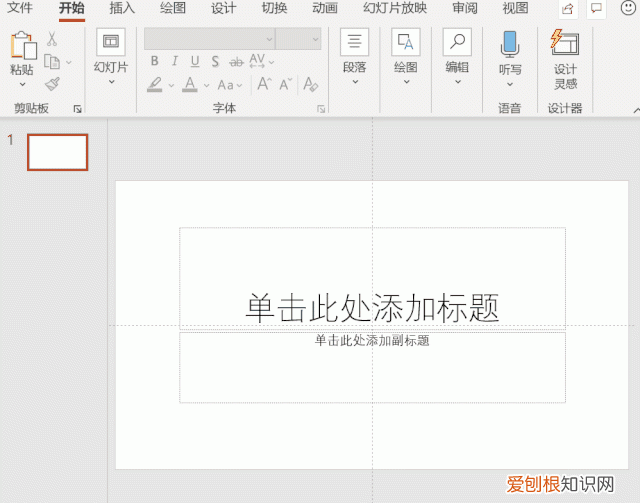640x503 pixels.
Task: Toggle Underline formatting
Action: [x=195, y=61]
